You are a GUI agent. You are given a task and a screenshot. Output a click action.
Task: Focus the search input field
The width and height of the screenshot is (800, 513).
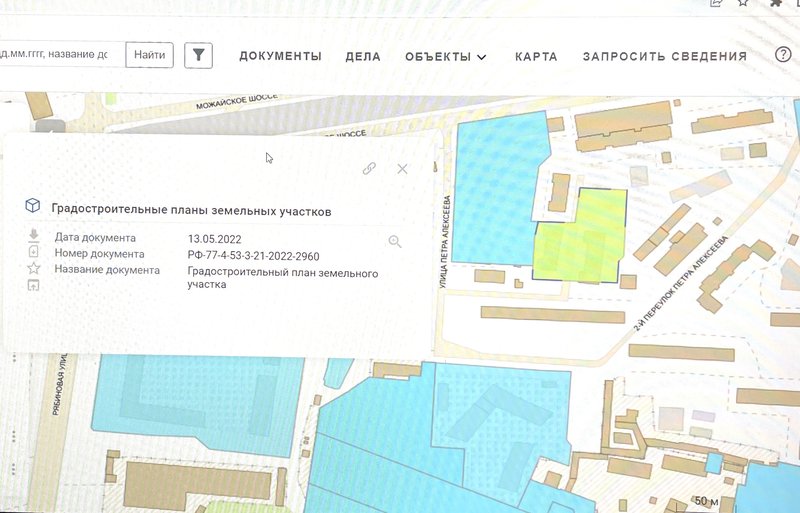(x=61, y=55)
